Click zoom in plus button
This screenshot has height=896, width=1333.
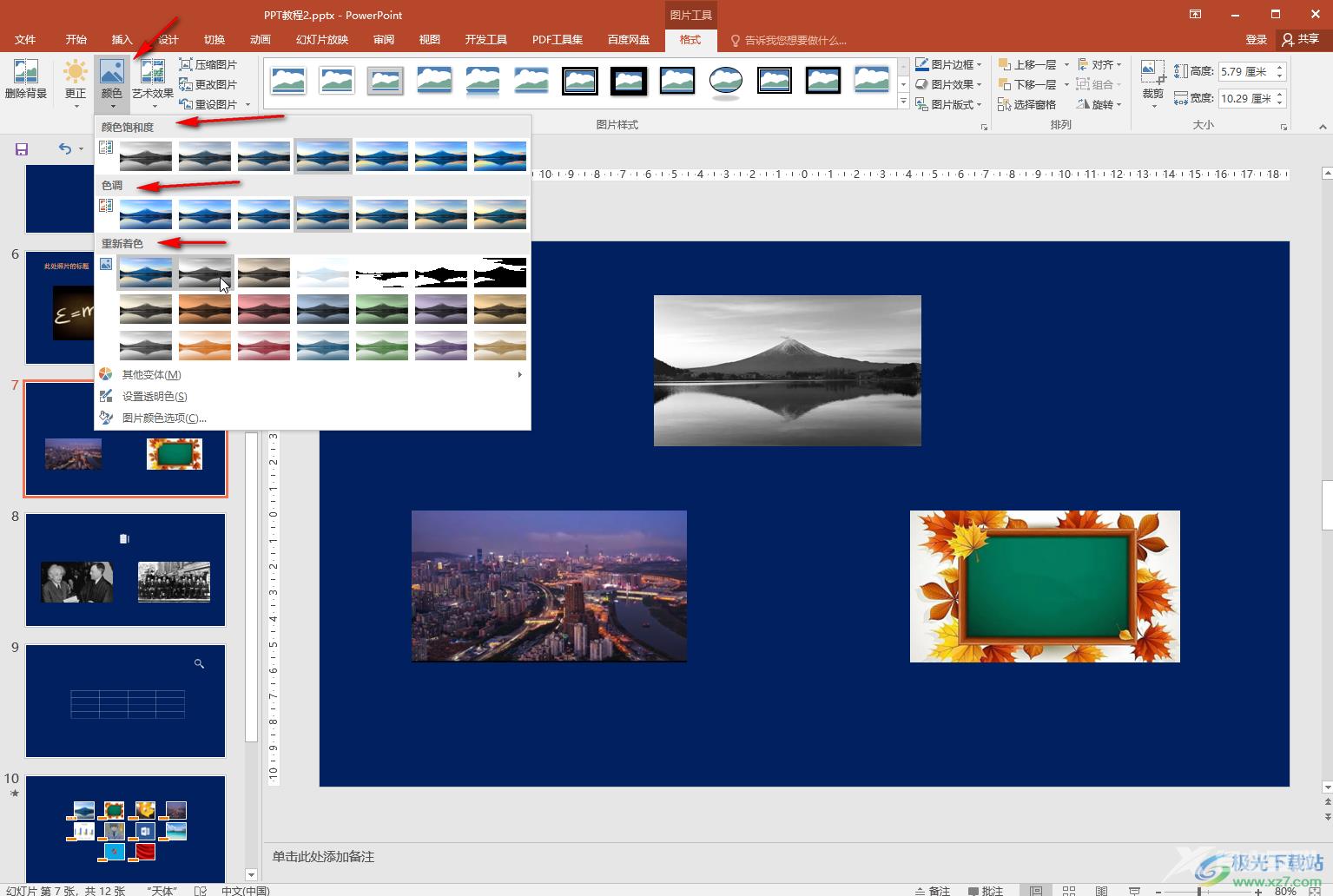click(x=1257, y=891)
